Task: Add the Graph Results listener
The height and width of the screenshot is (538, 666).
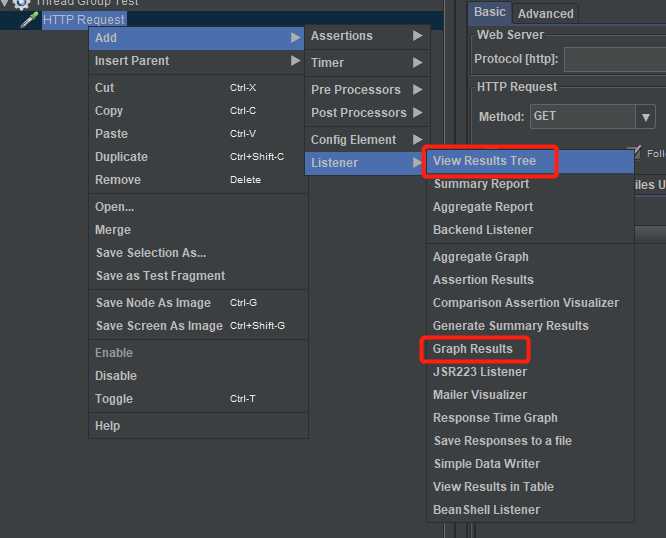Action: [473, 349]
